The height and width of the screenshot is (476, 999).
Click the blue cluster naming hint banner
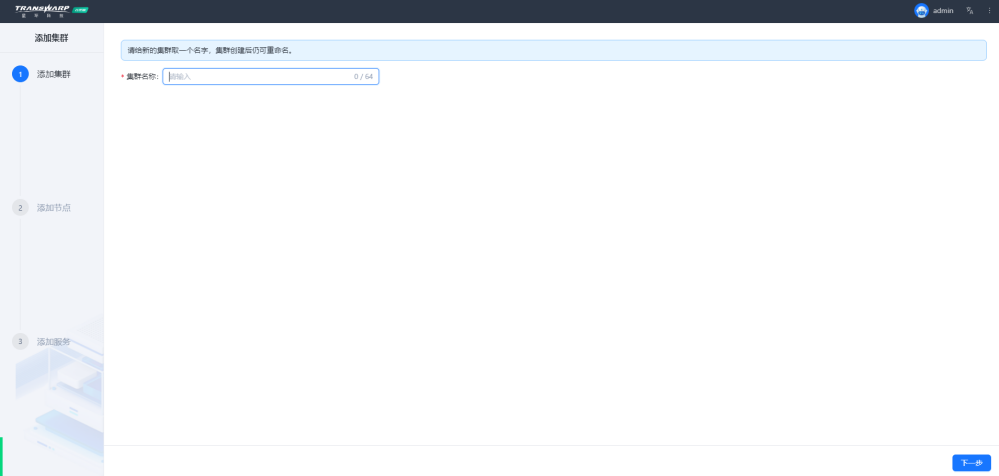pyautogui.click(x=554, y=50)
